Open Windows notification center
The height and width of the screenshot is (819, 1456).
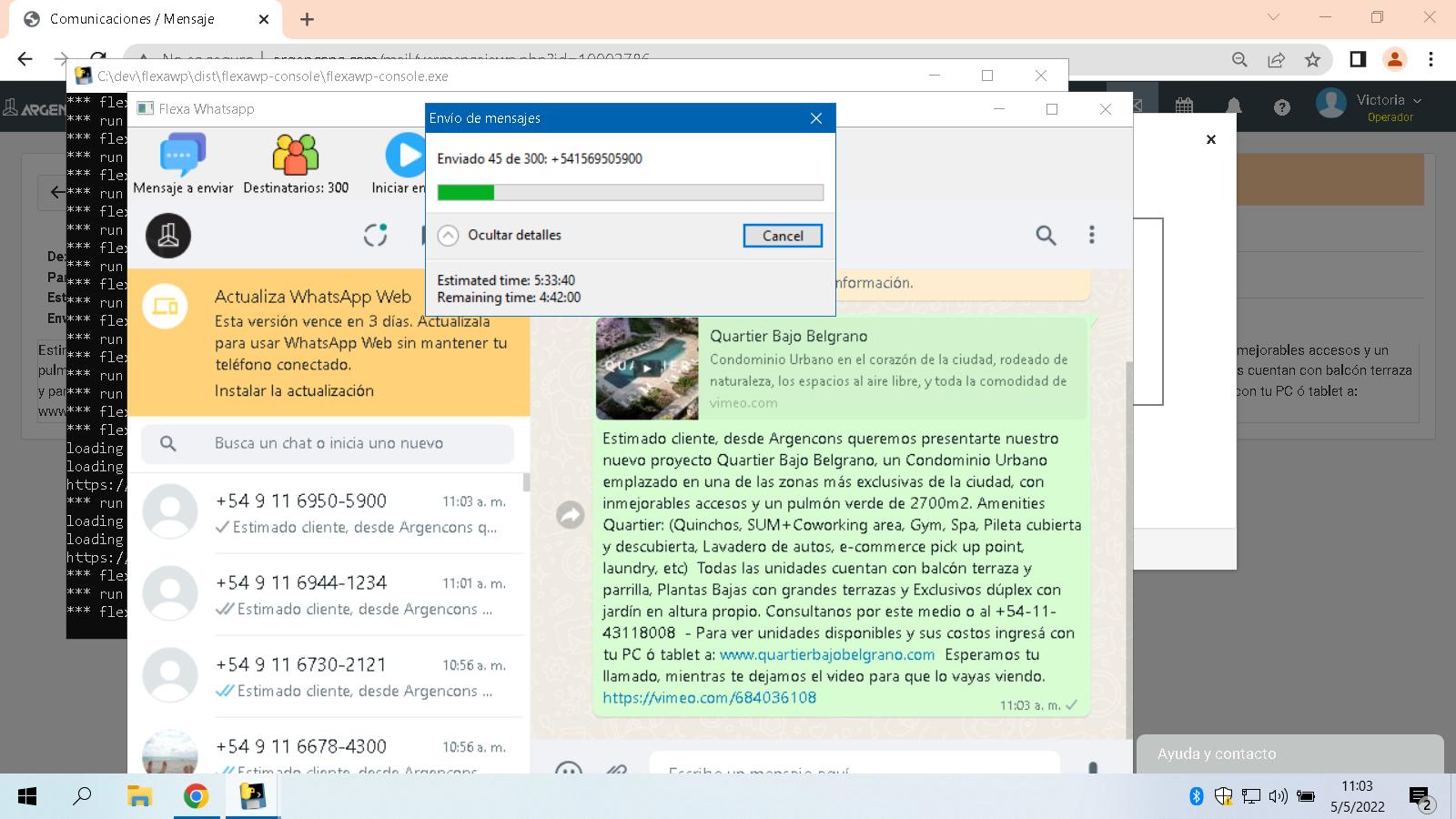[1421, 798]
